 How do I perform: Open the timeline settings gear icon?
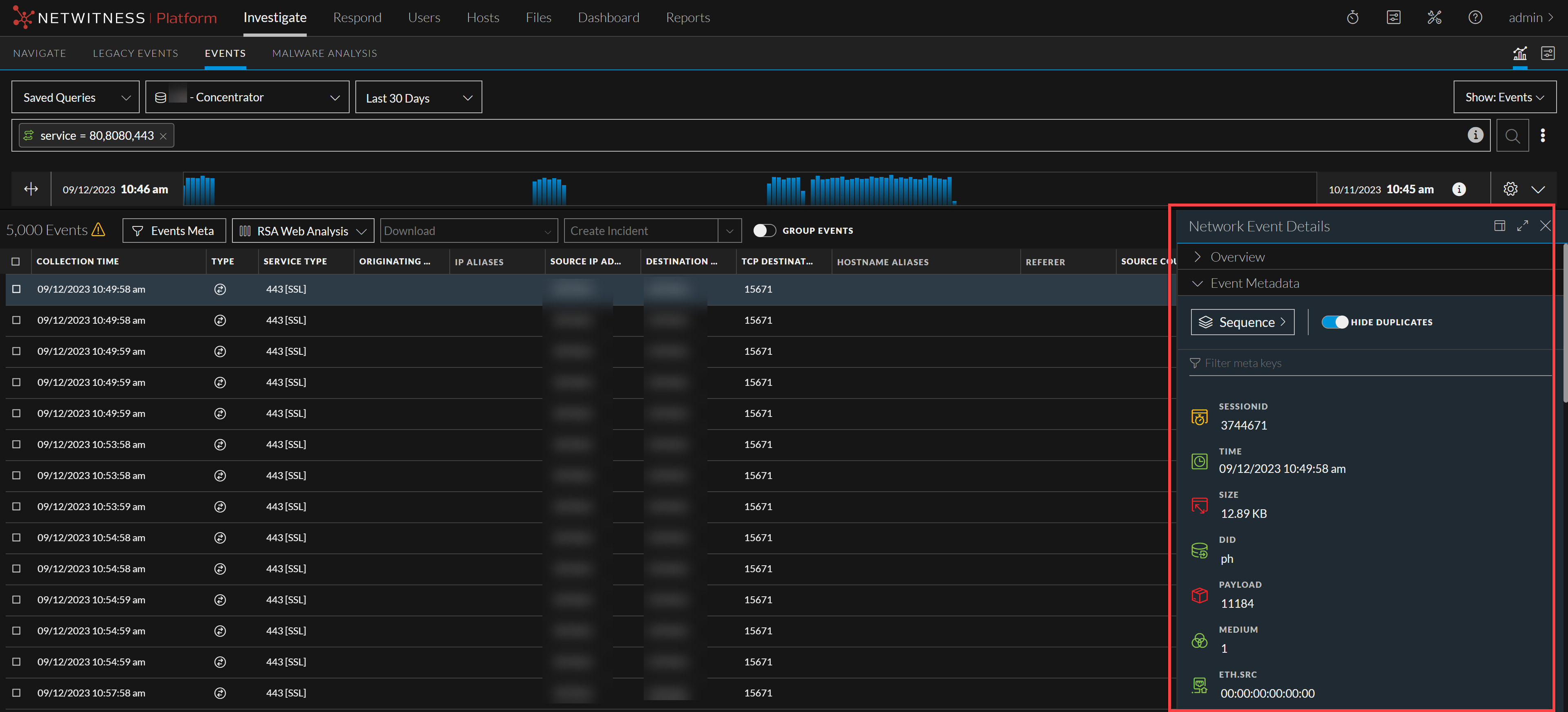pyautogui.click(x=1510, y=189)
